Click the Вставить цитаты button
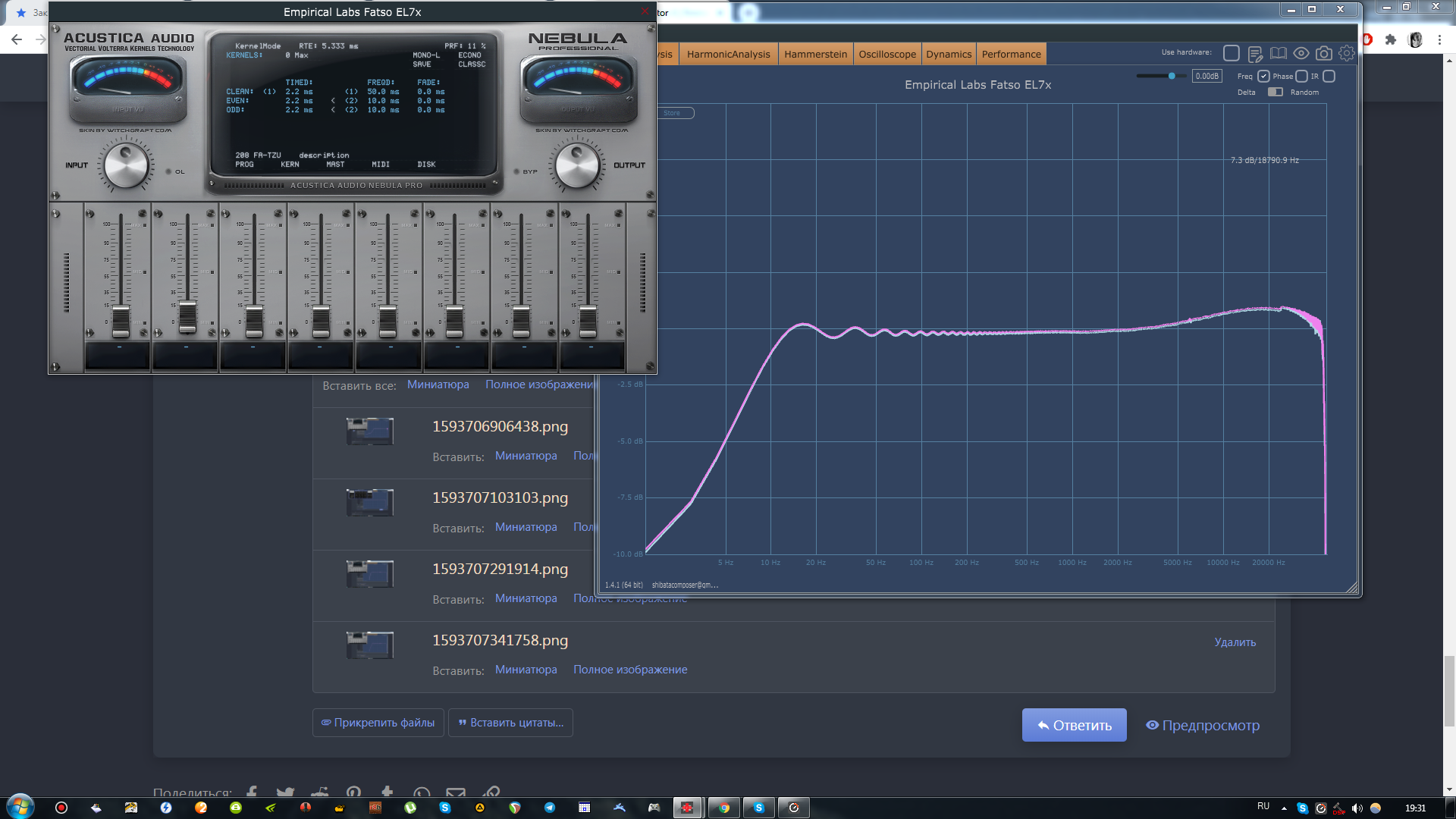Screen dimensions: 1456x819 tap(510, 723)
